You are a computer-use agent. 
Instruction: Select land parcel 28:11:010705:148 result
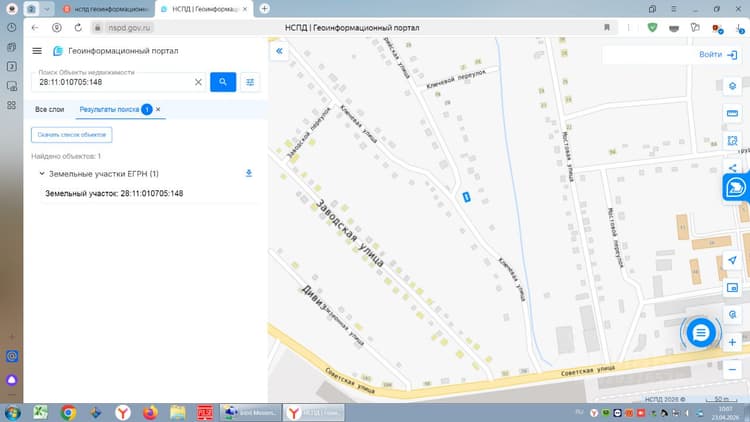tap(114, 193)
